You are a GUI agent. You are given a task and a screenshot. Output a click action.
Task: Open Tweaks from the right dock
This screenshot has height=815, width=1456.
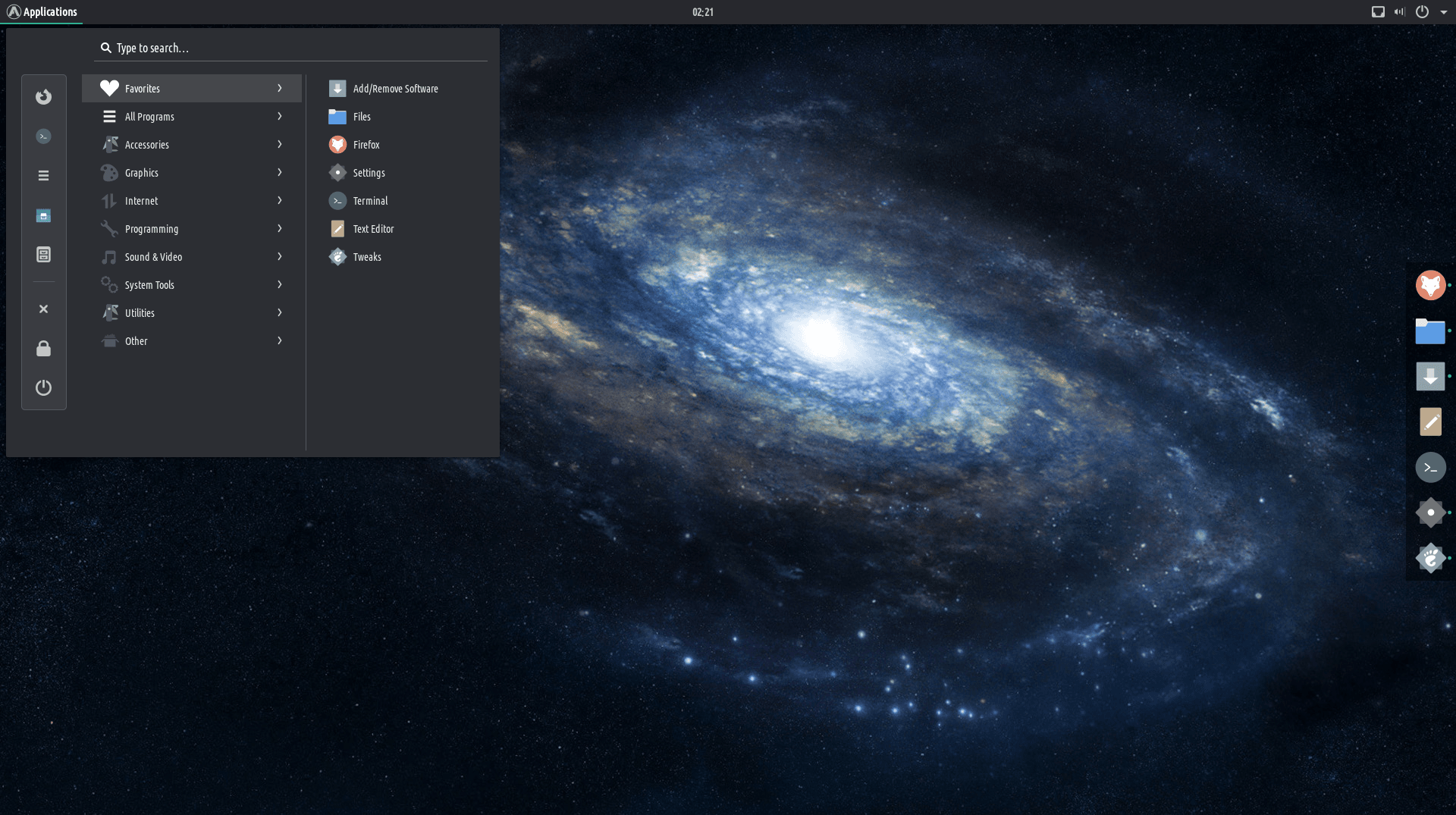(x=1430, y=559)
